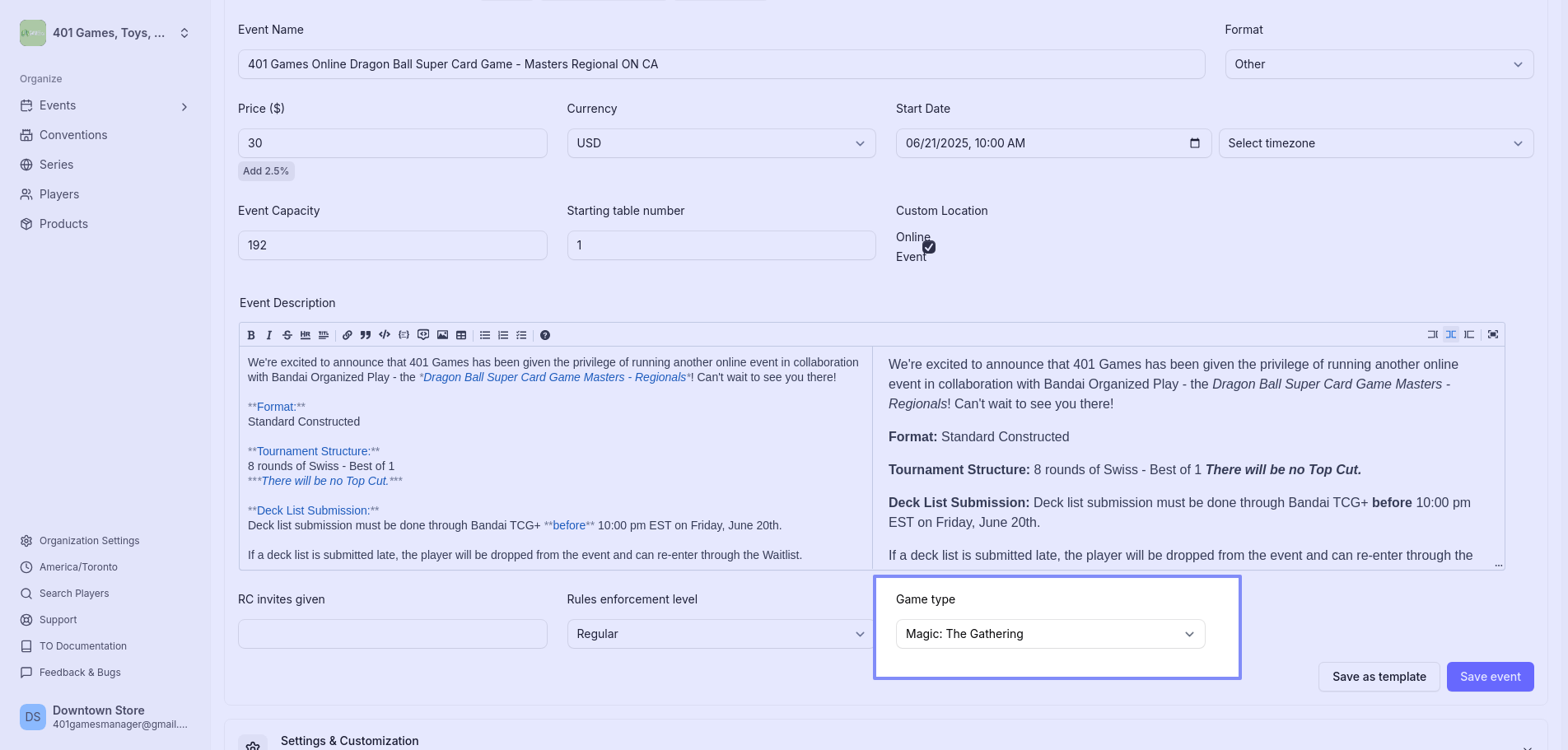The height and width of the screenshot is (750, 1568).
Task: Open Conventions in the sidebar
Action: click(x=73, y=135)
